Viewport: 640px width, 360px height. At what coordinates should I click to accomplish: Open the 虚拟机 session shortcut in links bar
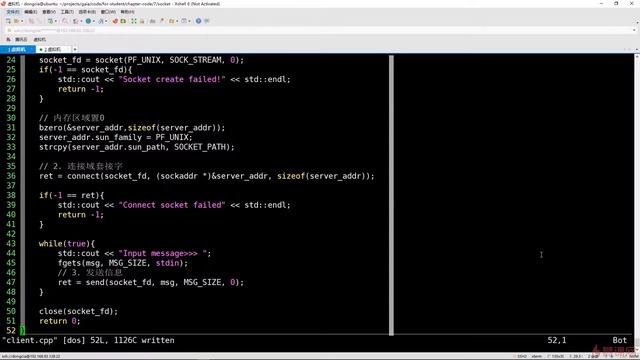[x=40, y=40]
